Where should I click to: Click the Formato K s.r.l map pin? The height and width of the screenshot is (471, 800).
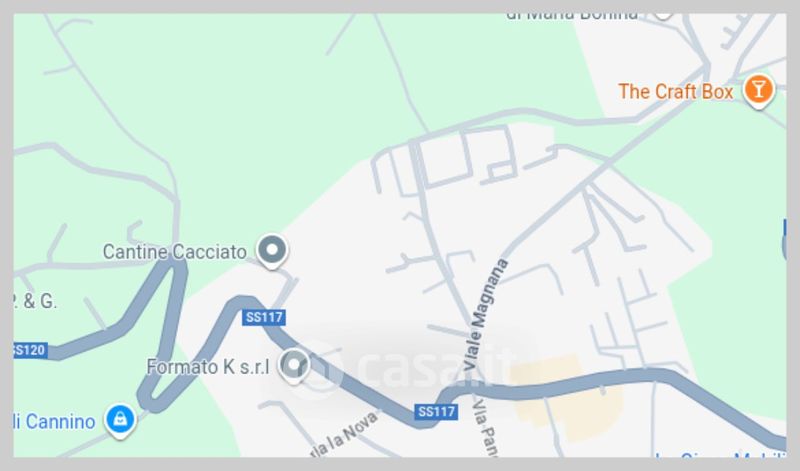294,366
